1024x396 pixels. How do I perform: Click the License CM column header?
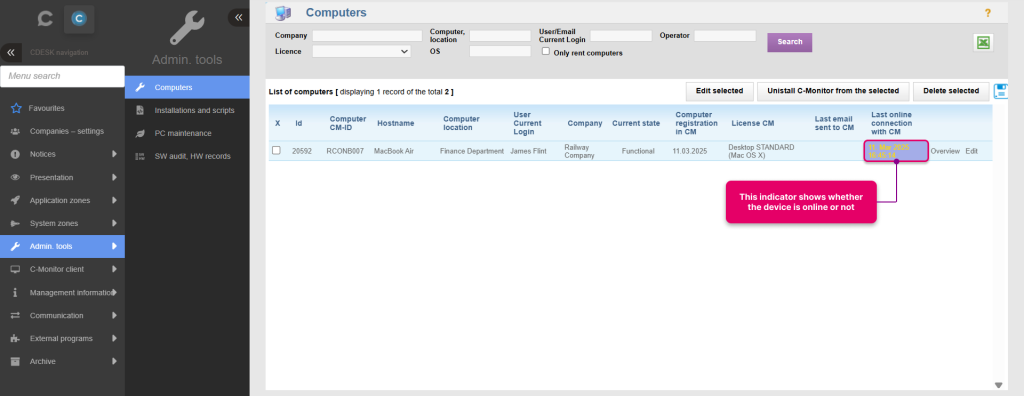(752, 123)
